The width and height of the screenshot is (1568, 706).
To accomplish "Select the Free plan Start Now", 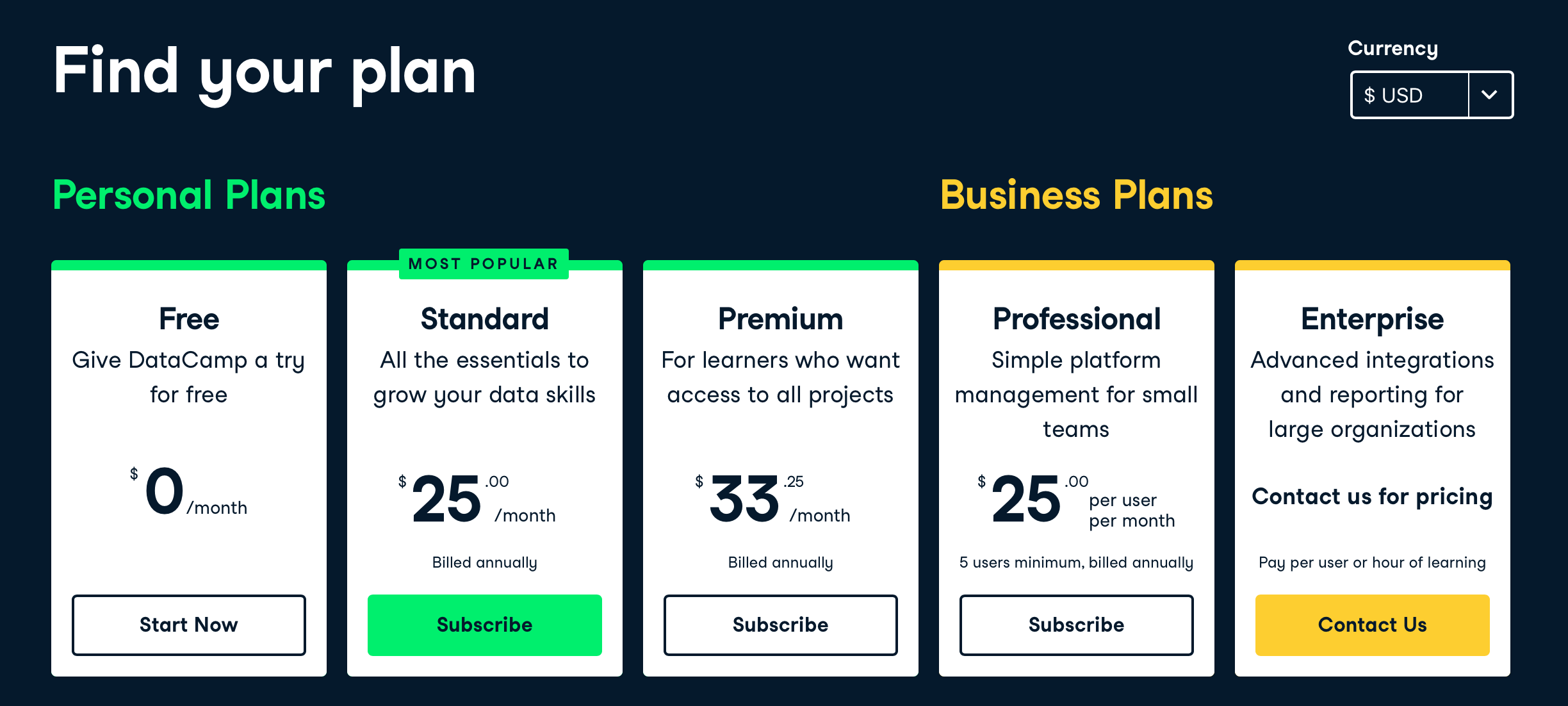I will coord(190,619).
